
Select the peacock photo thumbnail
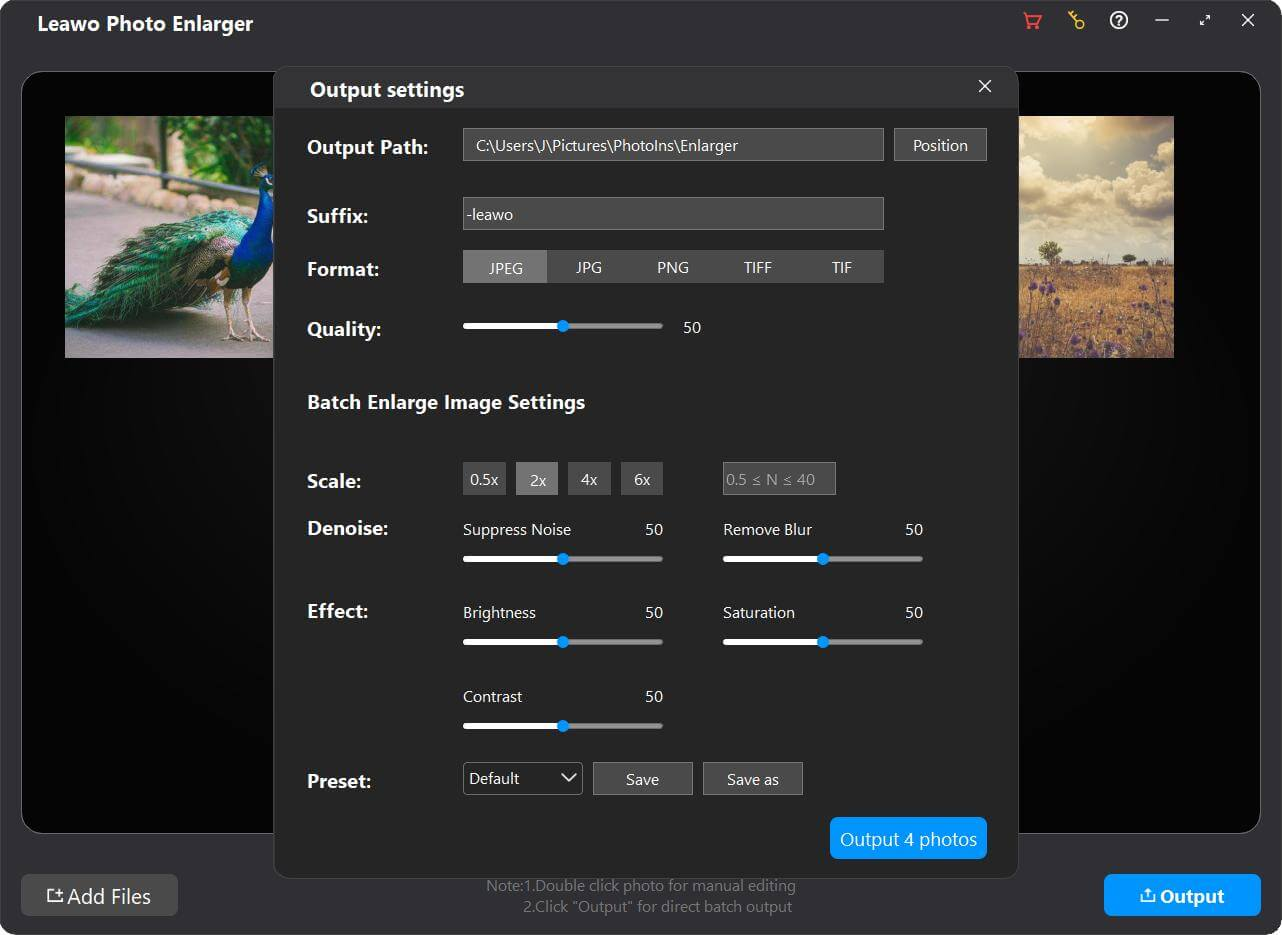pos(168,237)
